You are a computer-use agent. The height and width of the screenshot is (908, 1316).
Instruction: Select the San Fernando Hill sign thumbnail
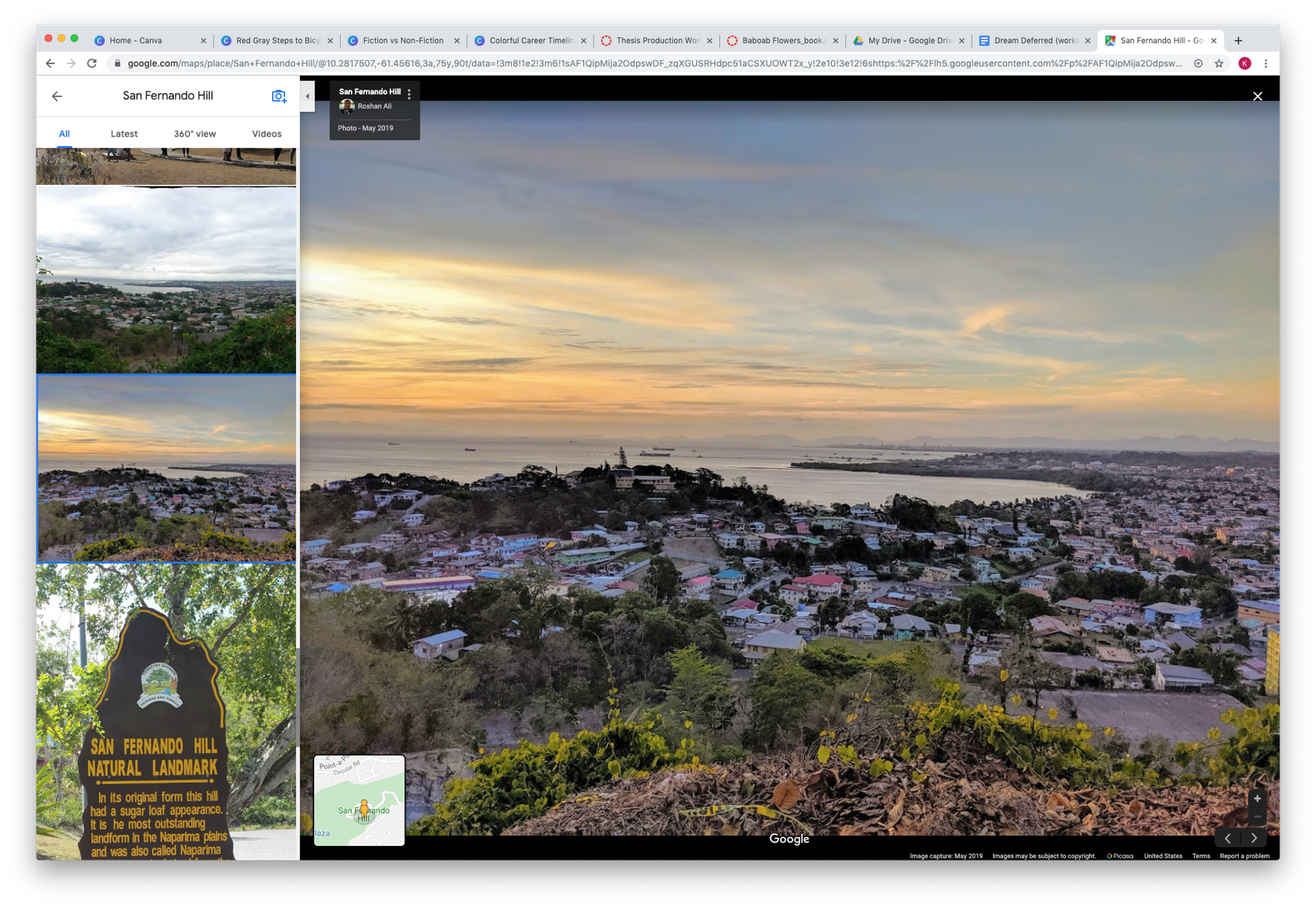point(166,711)
